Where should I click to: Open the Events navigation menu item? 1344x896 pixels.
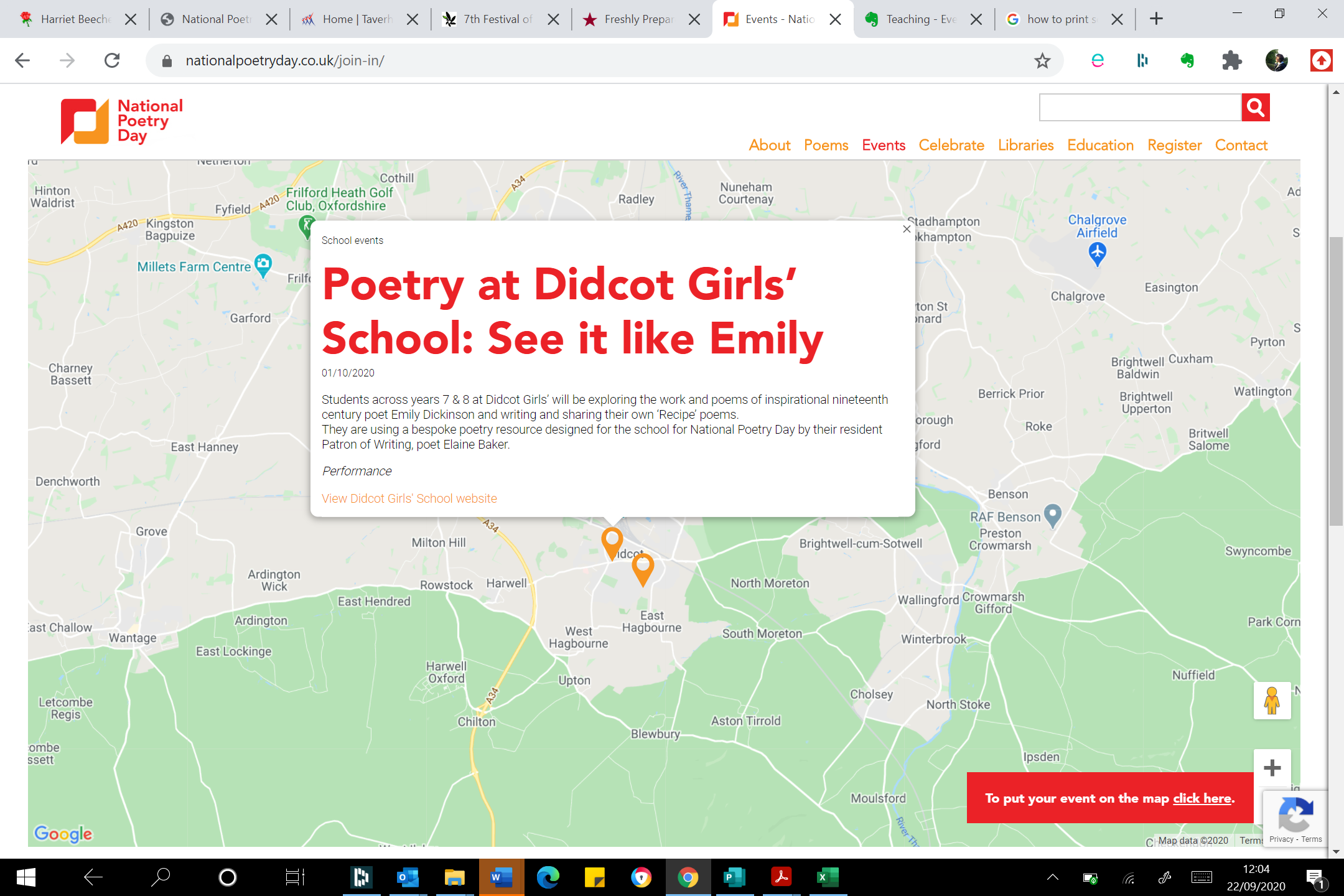pyautogui.click(x=883, y=145)
